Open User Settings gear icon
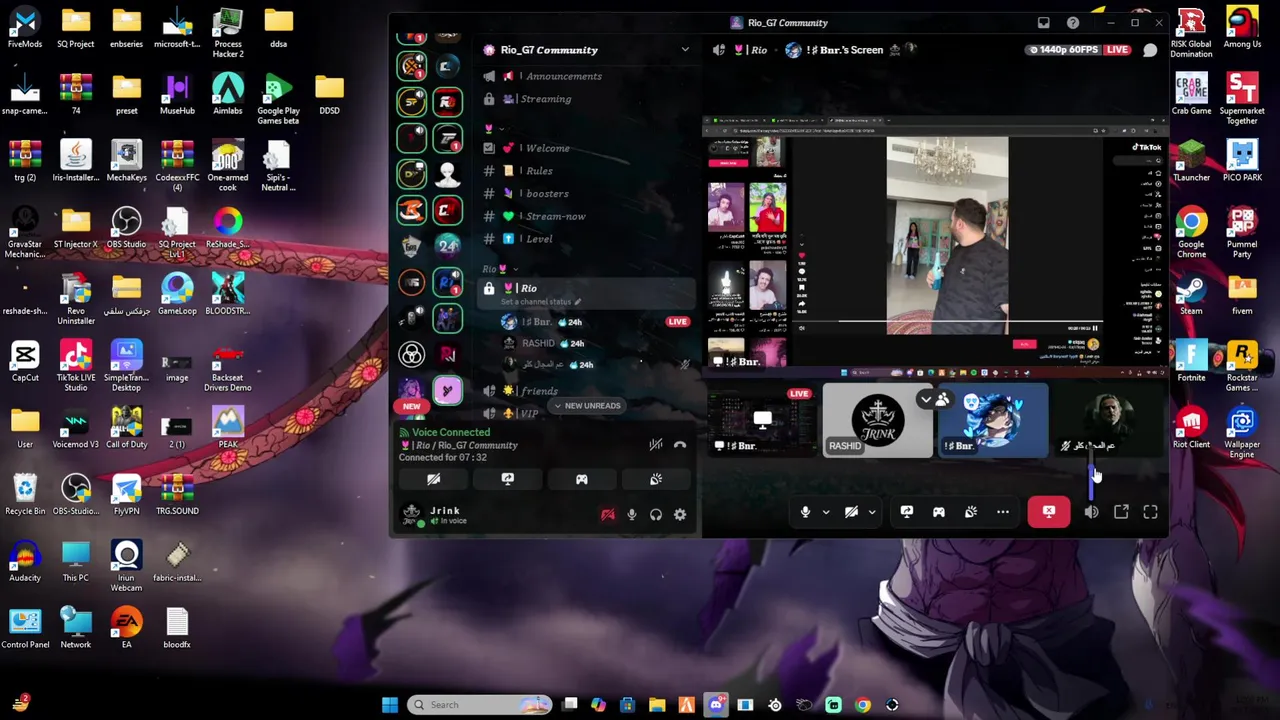The width and height of the screenshot is (1280, 720). click(680, 515)
